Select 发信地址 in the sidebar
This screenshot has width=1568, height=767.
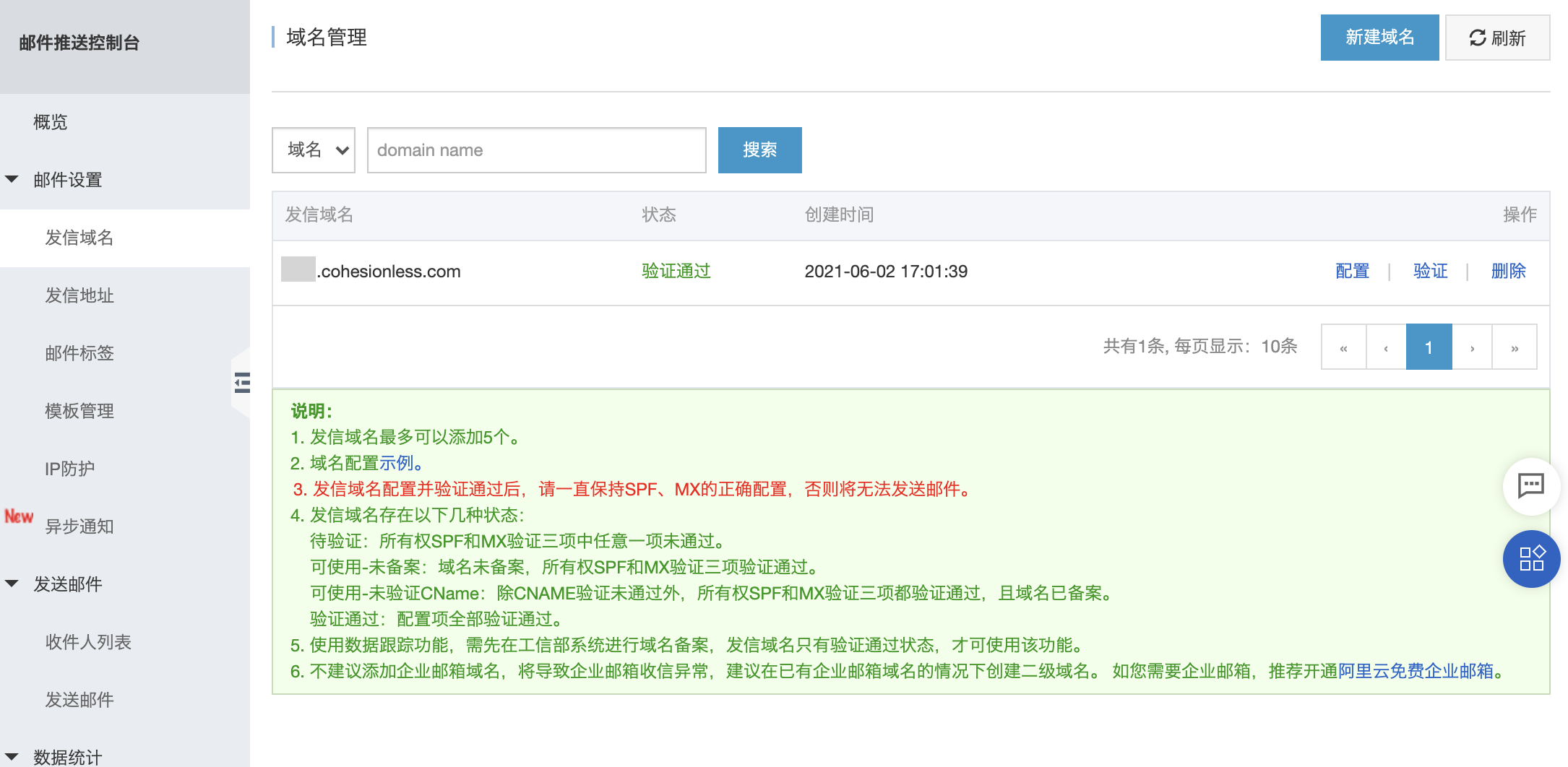click(79, 295)
